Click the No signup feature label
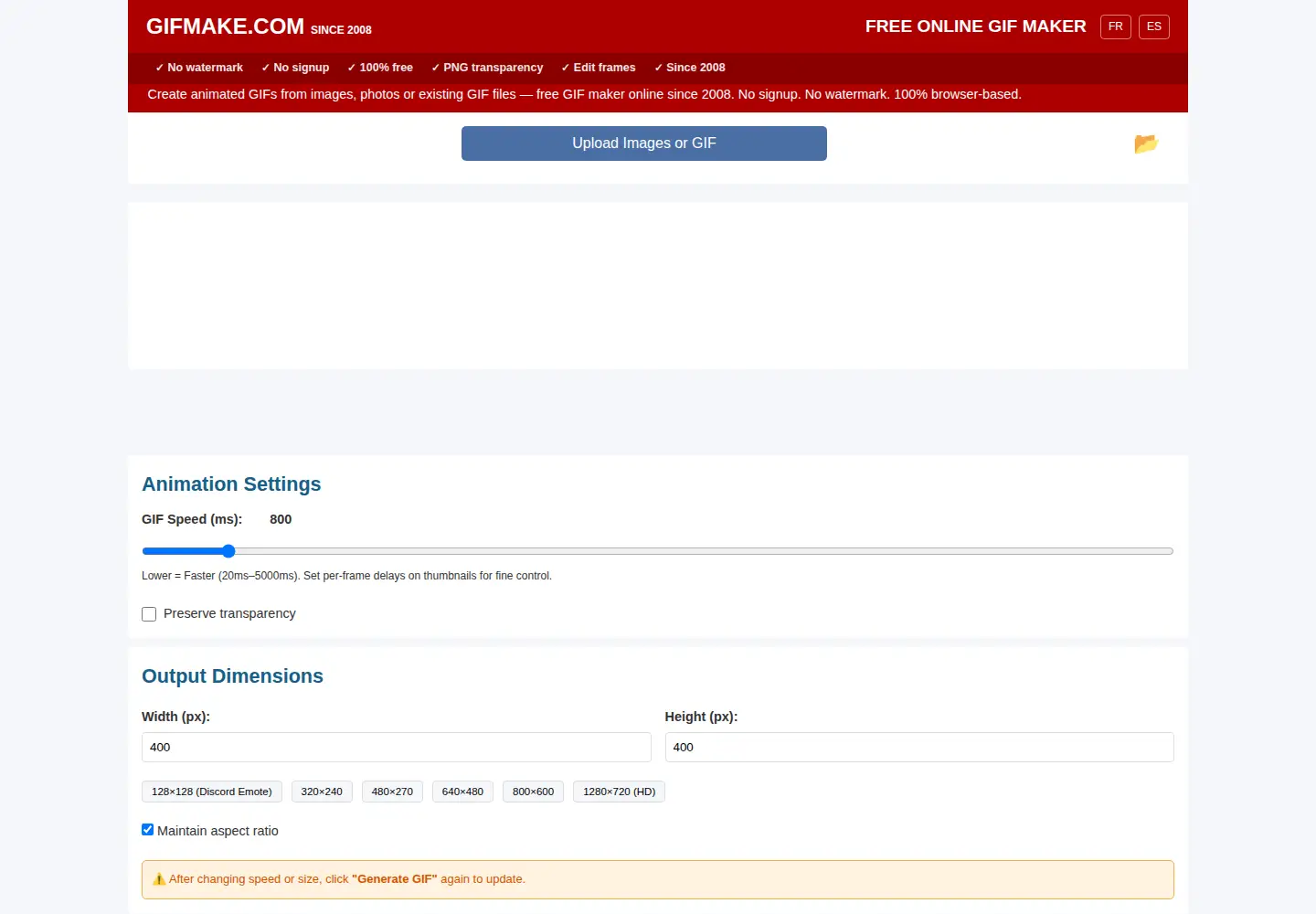The width and height of the screenshot is (1316, 914). point(295,68)
